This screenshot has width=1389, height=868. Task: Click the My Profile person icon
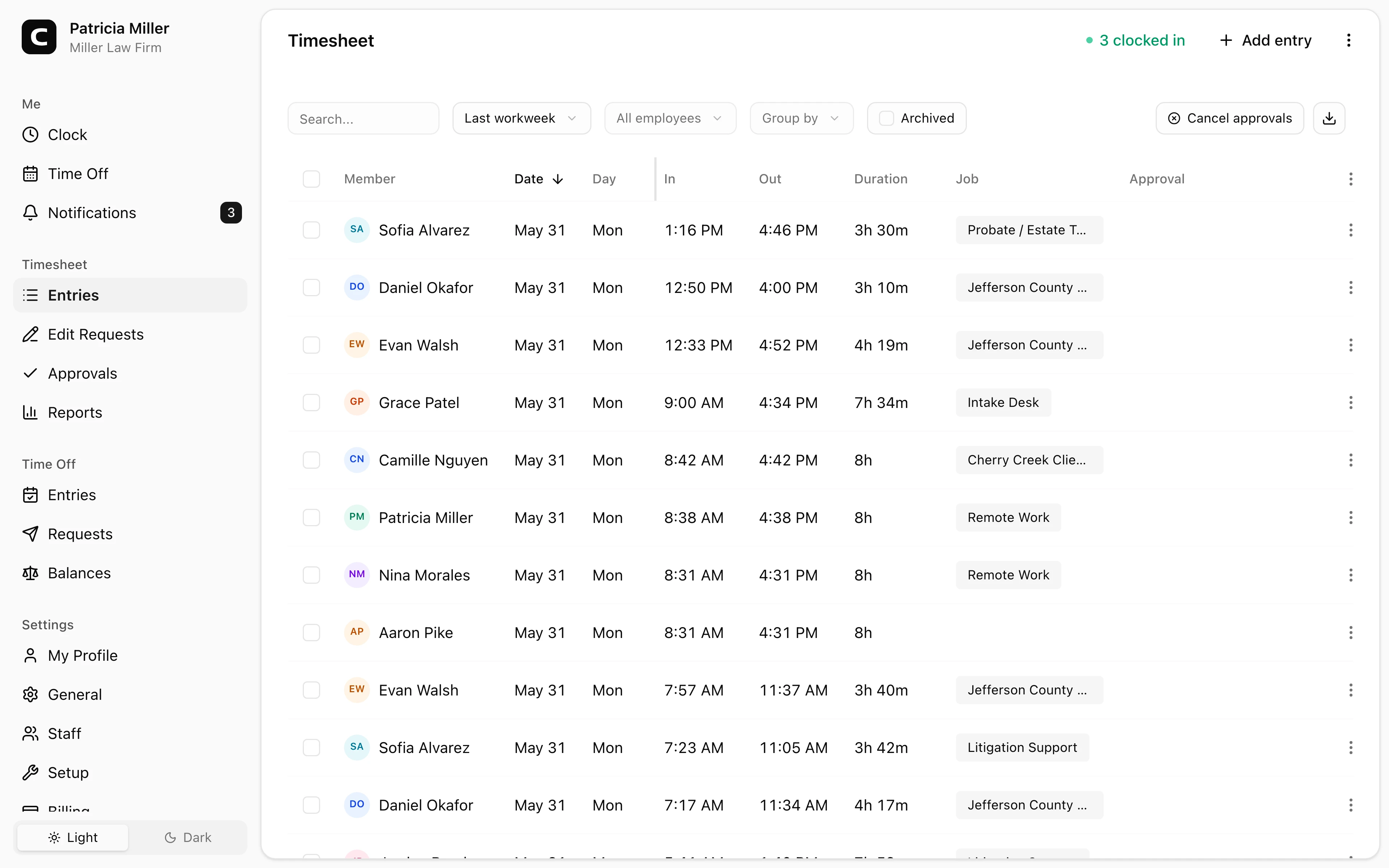(x=30, y=656)
